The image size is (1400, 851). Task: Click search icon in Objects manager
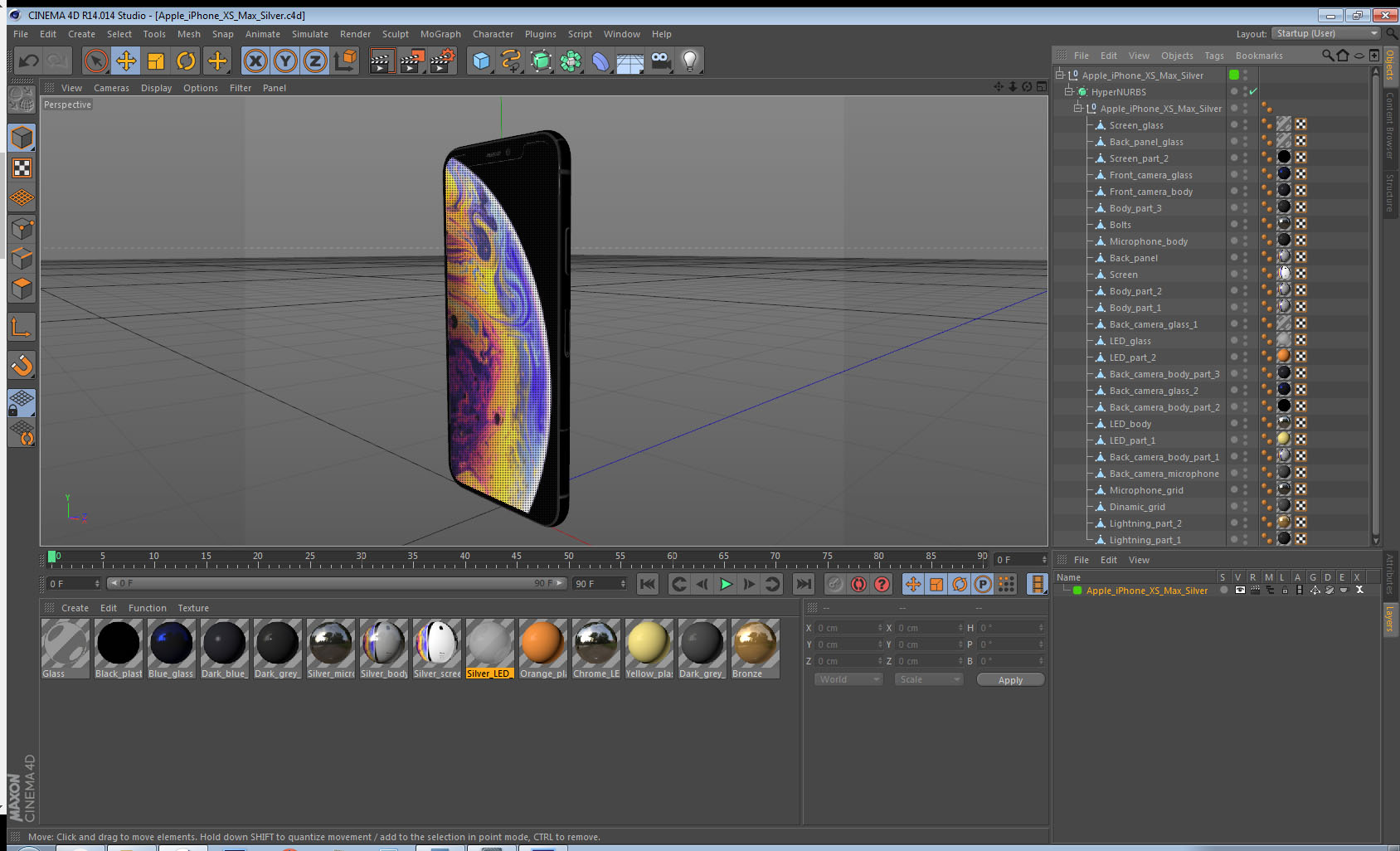click(1328, 56)
